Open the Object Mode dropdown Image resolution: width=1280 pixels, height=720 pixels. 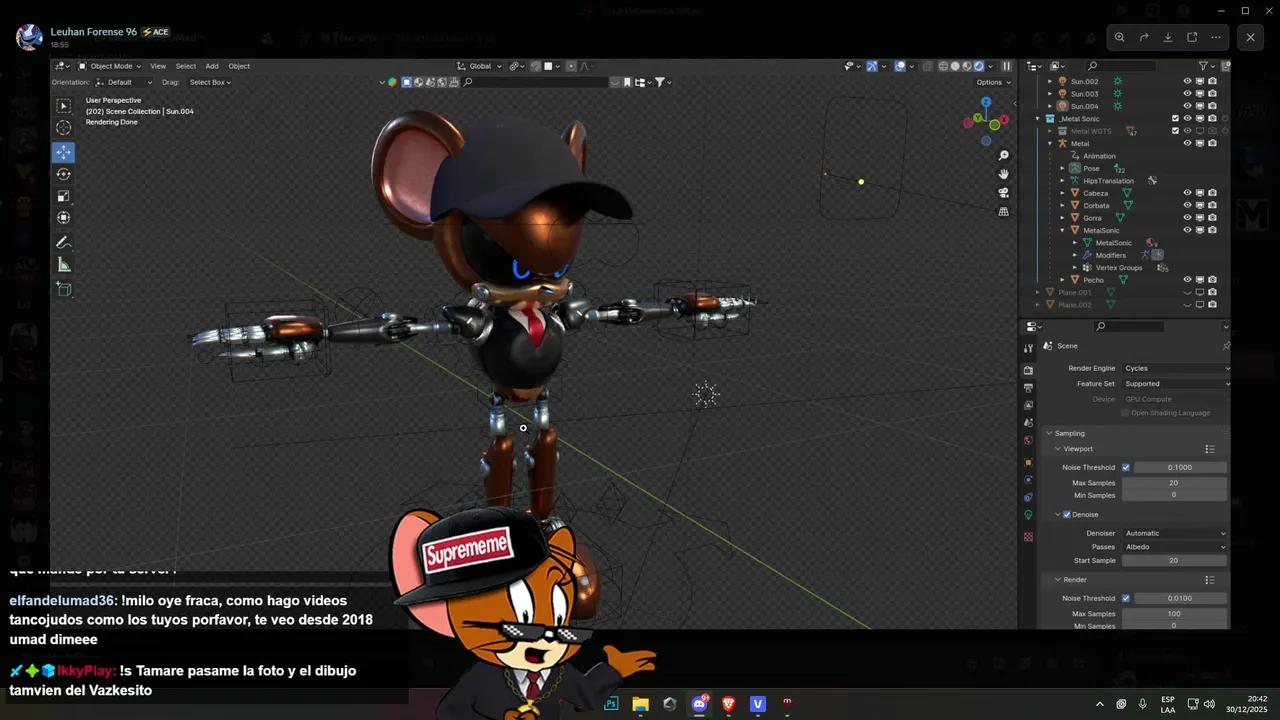(110, 66)
